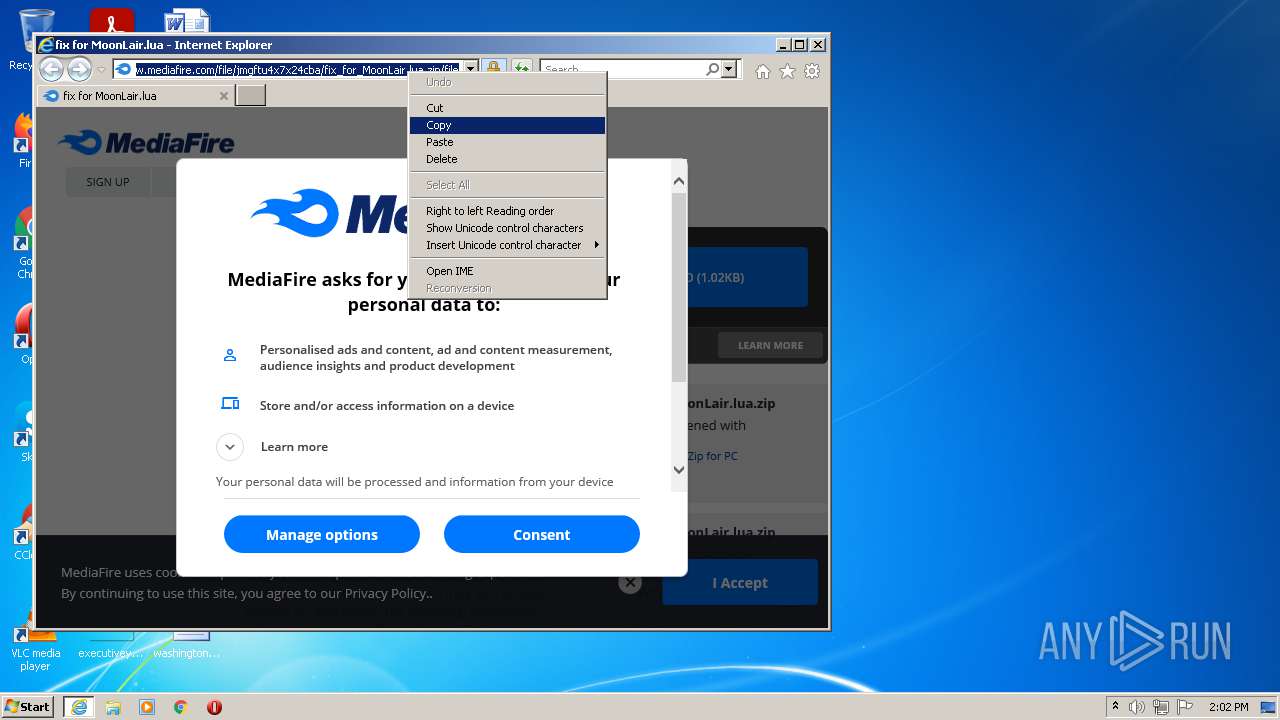The height and width of the screenshot is (720, 1280).
Task: Click the Action Center flag icon
Action: 1187,707
